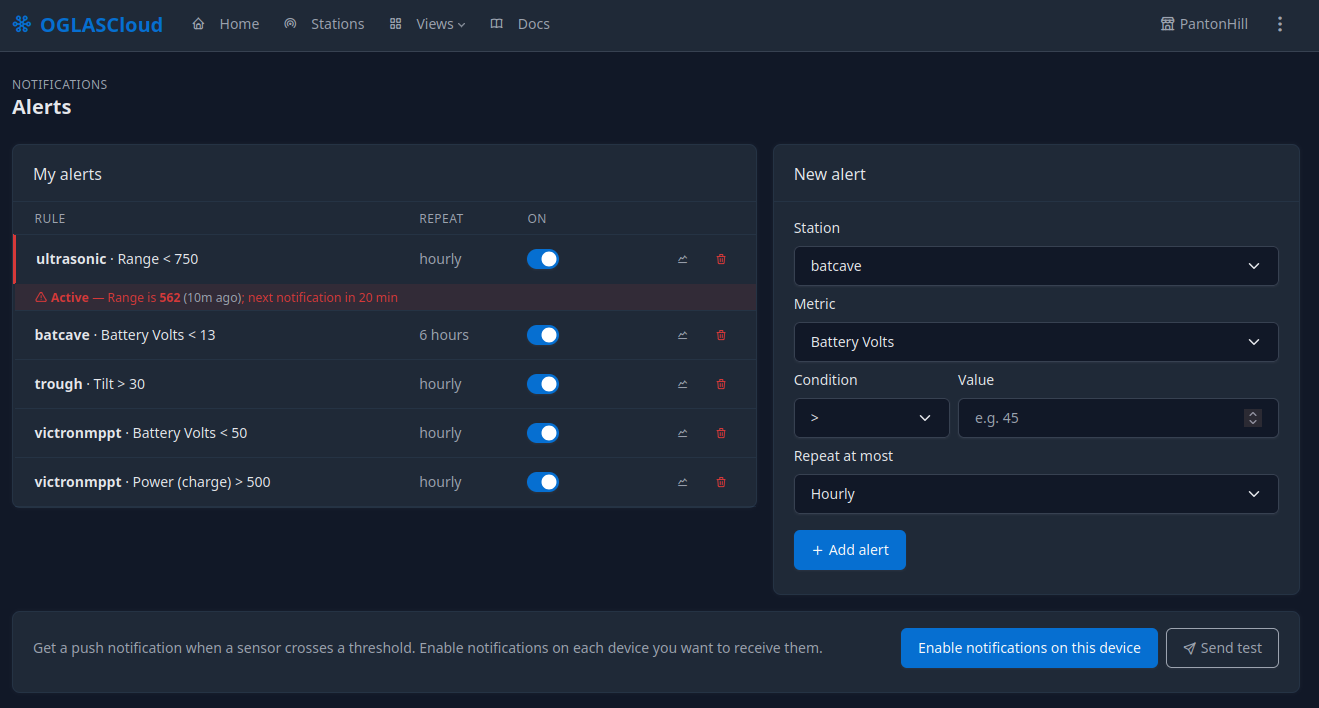1319x708 pixels.
Task: Delete the victronmppt Battery Volts alert
Action: pyautogui.click(x=721, y=433)
